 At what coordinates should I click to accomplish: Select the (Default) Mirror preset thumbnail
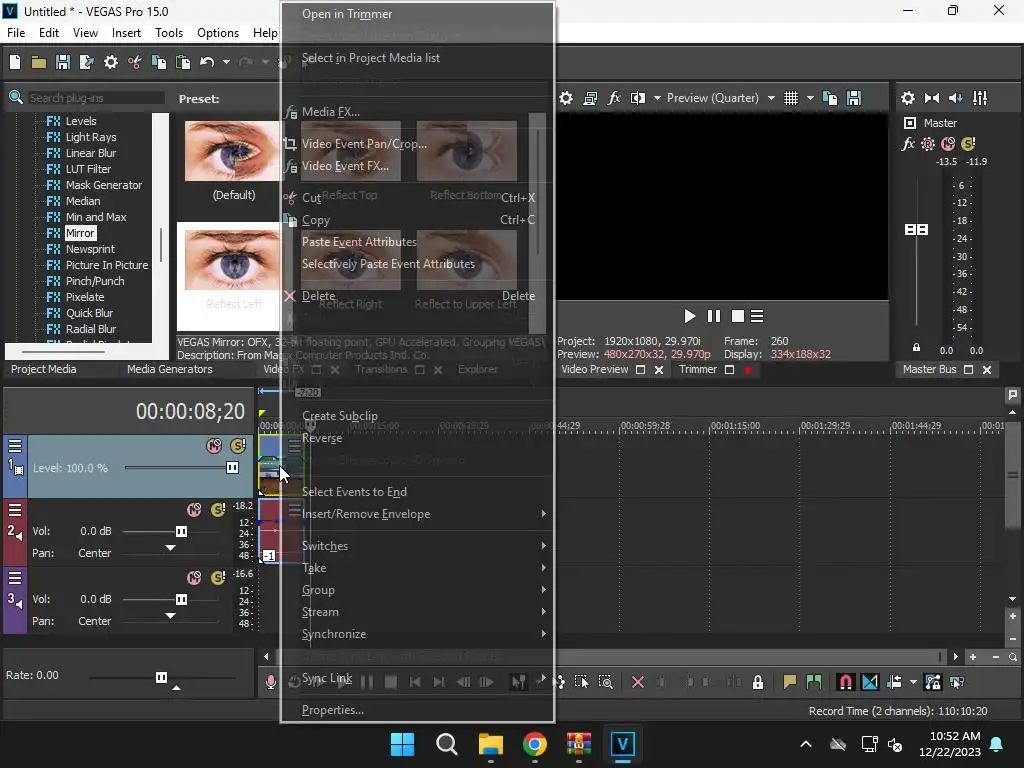[233, 151]
